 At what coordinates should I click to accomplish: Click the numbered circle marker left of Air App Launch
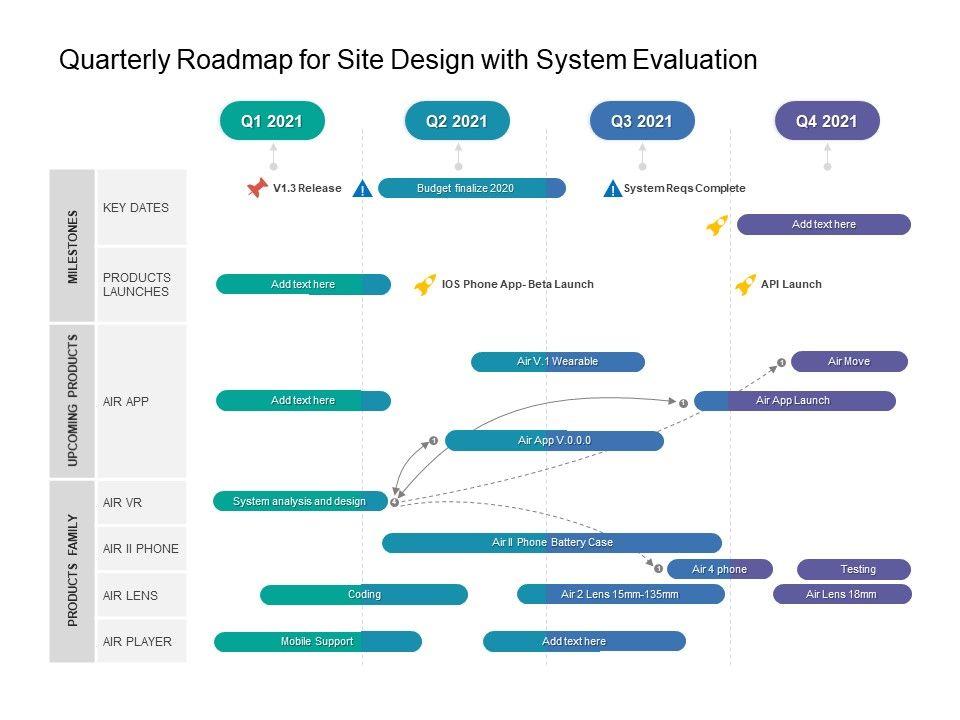pyautogui.click(x=683, y=403)
